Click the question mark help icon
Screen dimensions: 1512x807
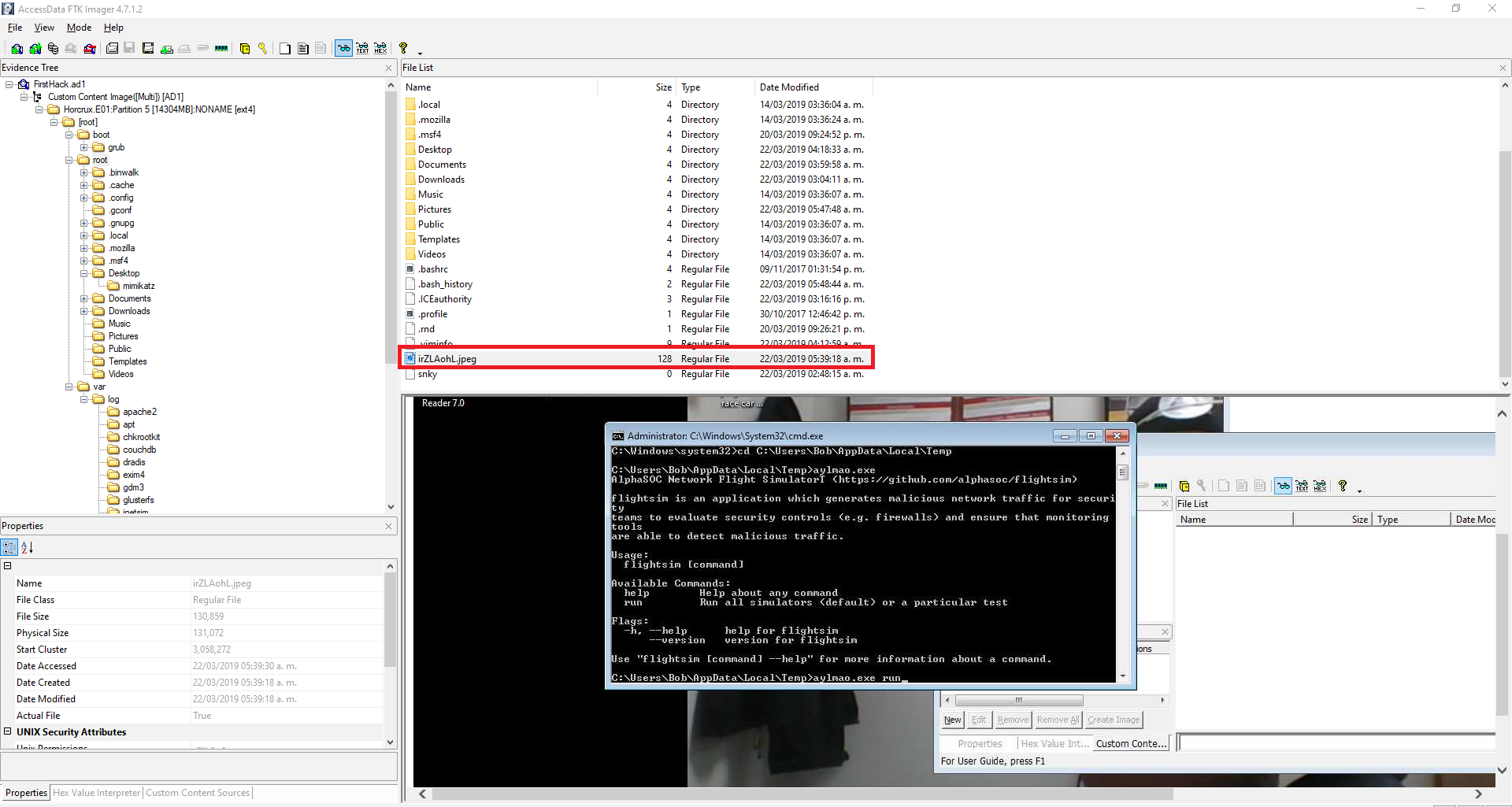(403, 49)
